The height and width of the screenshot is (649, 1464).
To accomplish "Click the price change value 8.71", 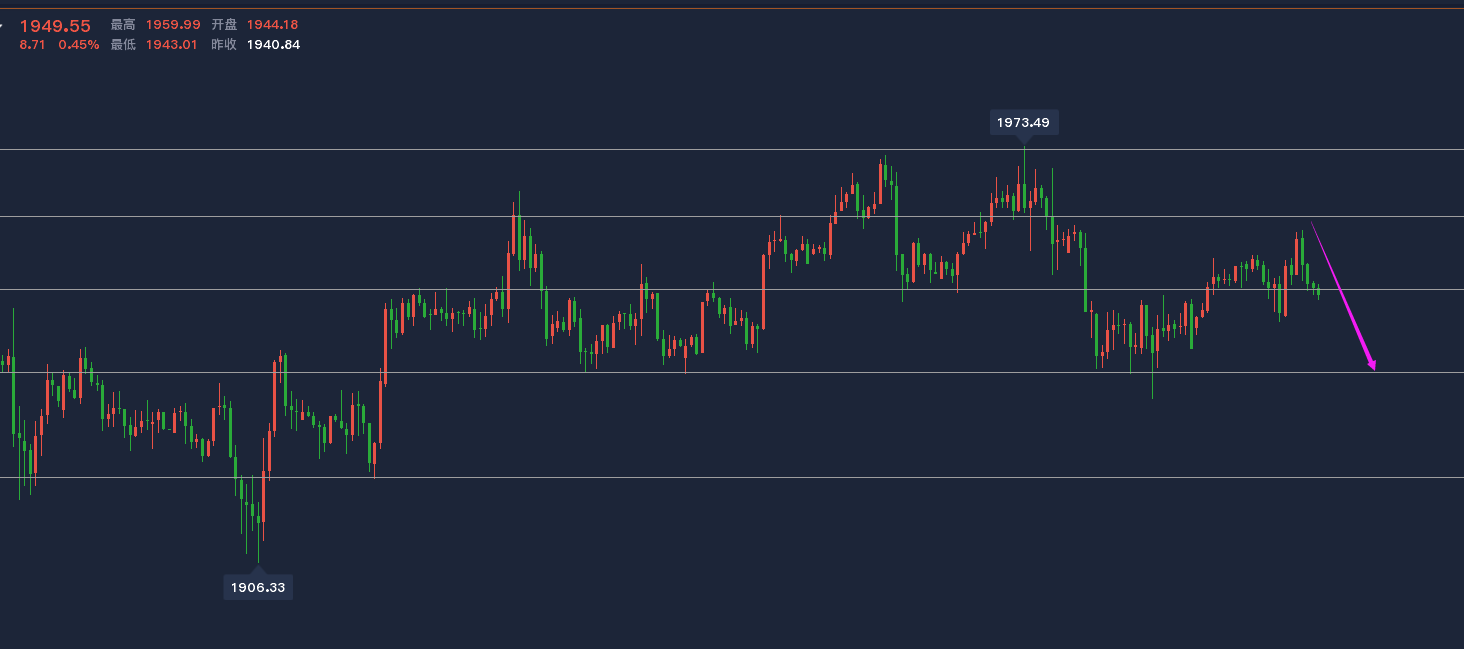I will [32, 45].
